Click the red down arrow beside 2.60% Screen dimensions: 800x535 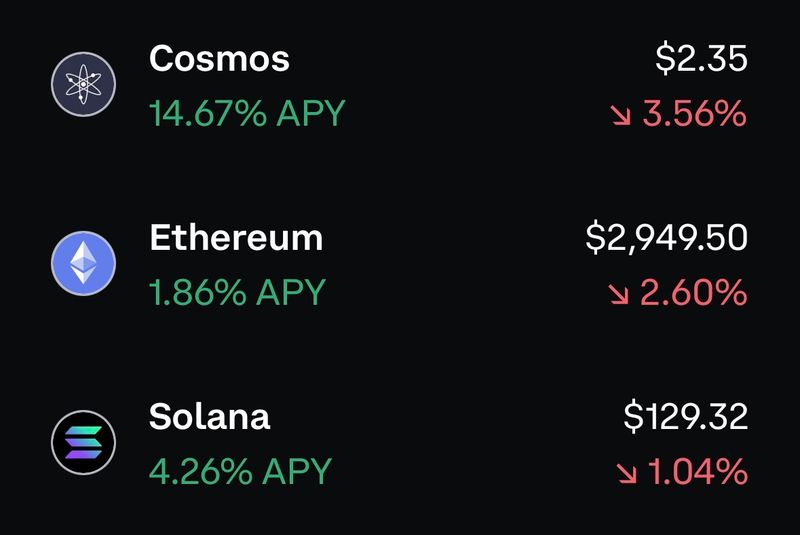coord(622,294)
